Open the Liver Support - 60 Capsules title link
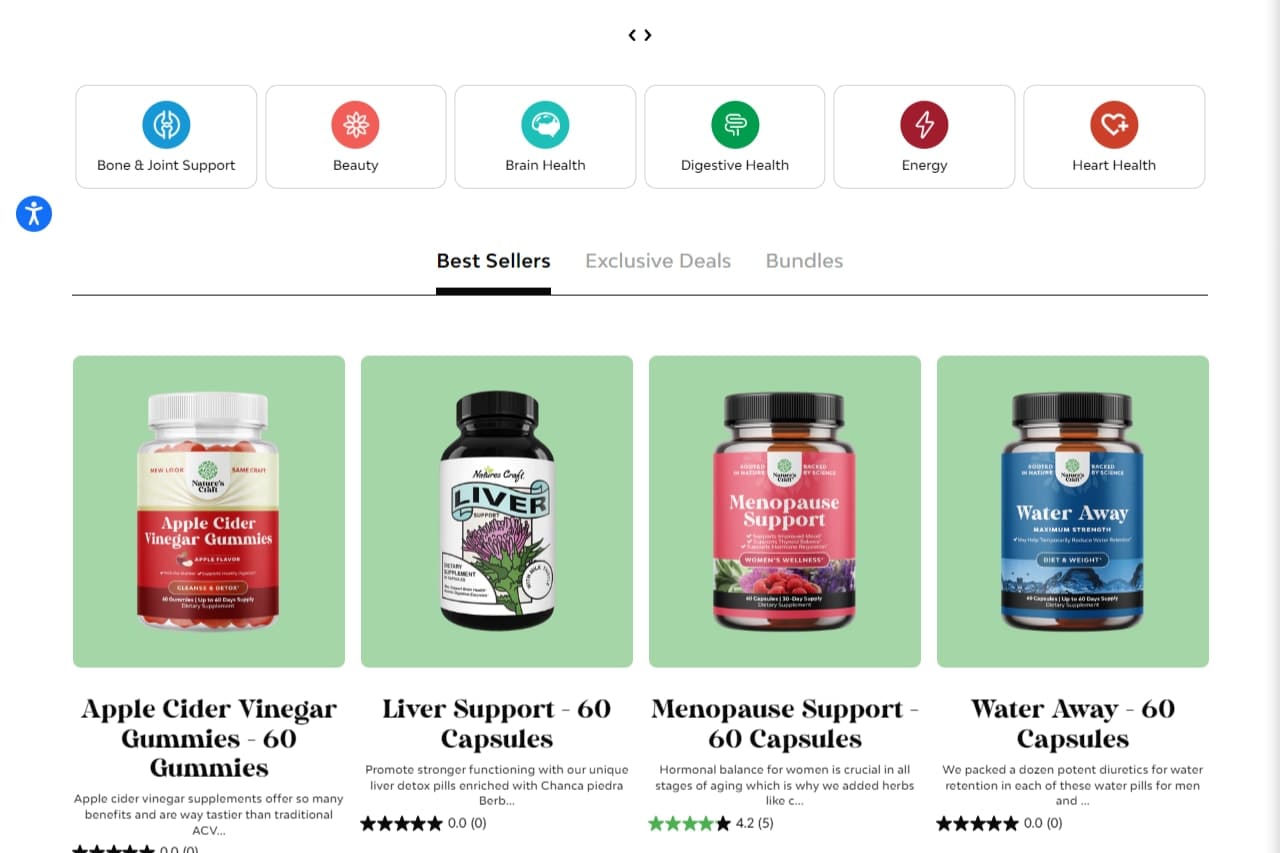This screenshot has width=1280, height=853. [x=497, y=724]
